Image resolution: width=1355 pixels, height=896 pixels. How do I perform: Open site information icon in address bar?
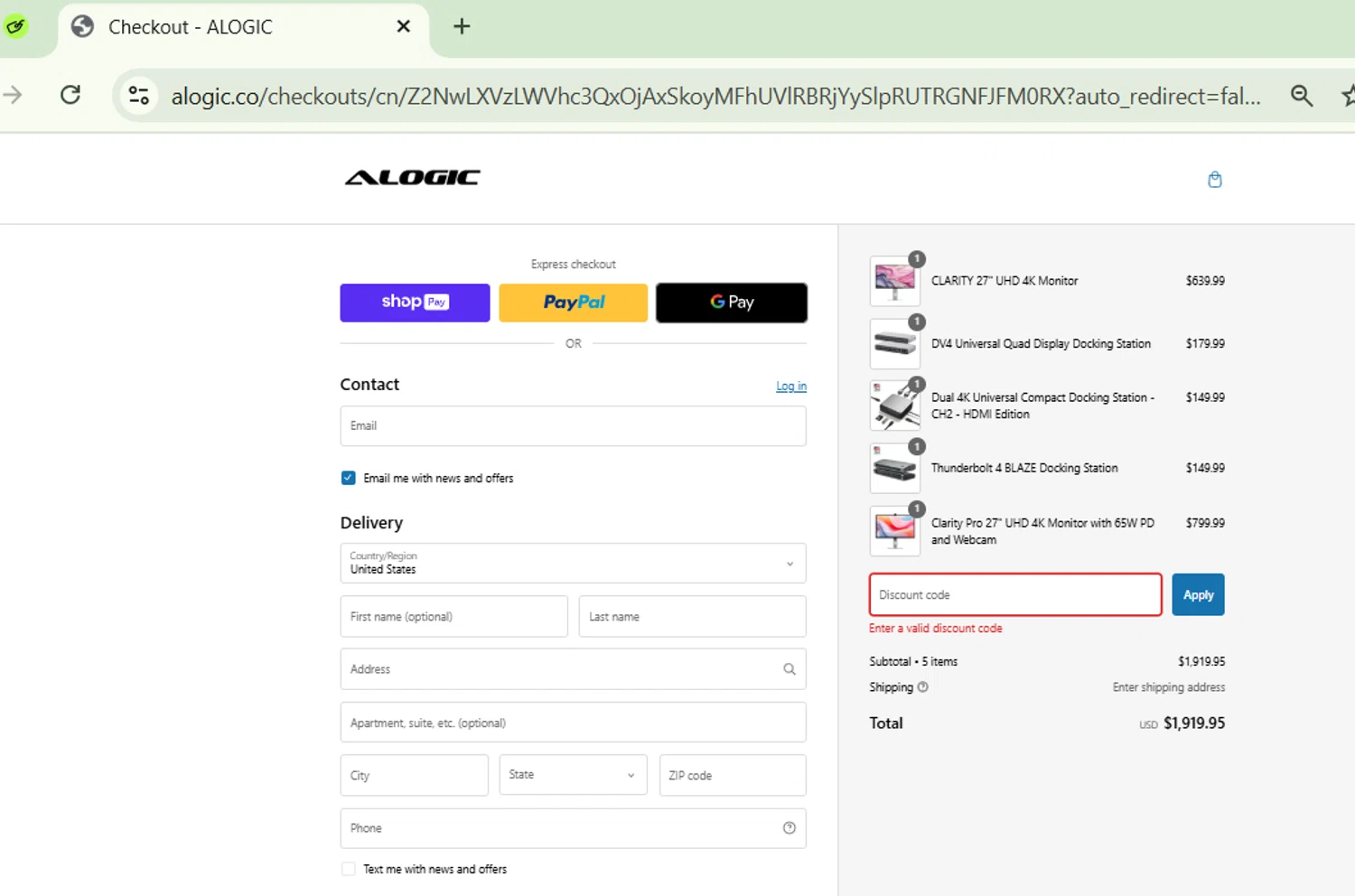click(139, 95)
